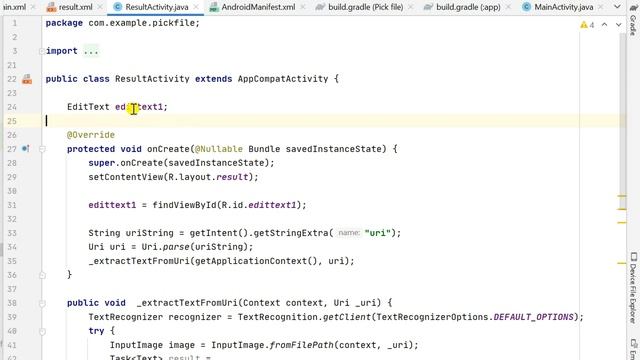Click the override gutter icon on line 27
640x360 pixels.
(25, 149)
